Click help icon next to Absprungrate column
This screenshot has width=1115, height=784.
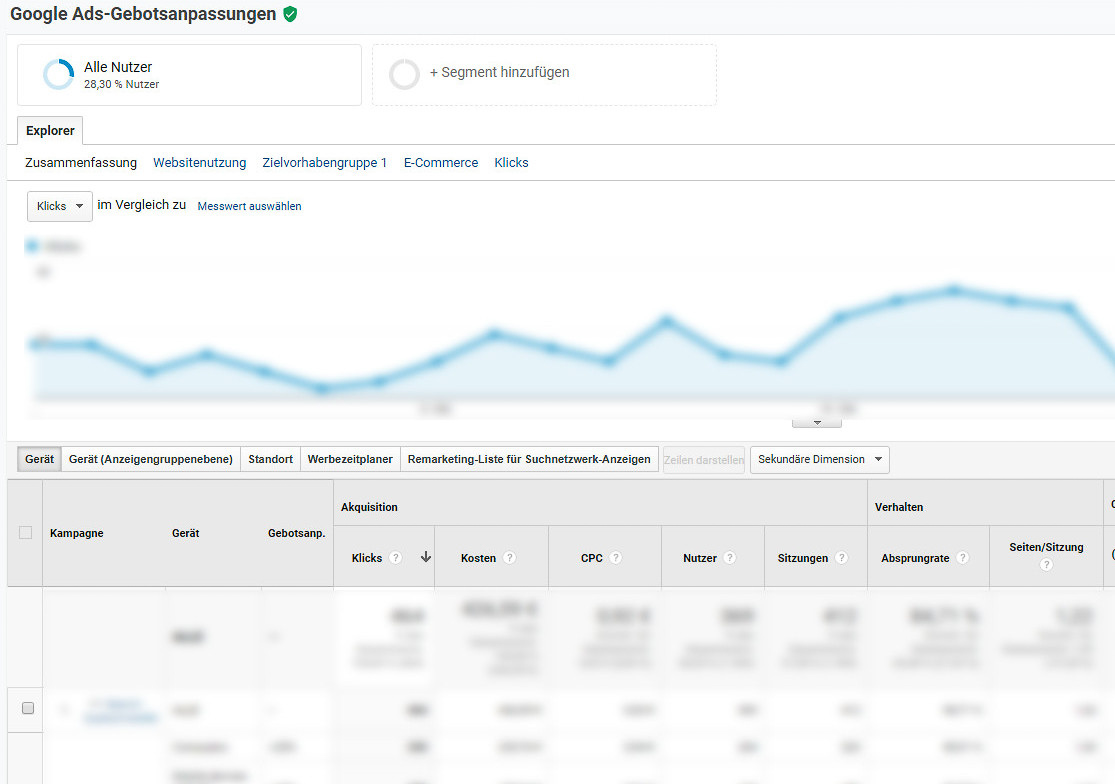tap(963, 558)
